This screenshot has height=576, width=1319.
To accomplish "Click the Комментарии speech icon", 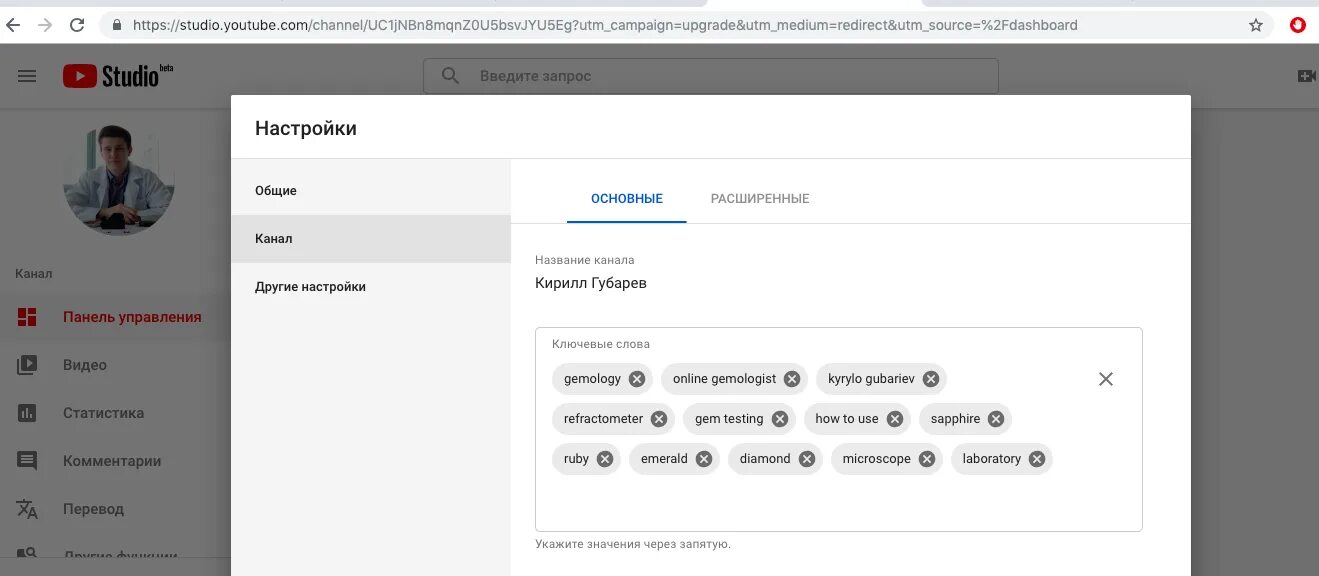I will coord(27,461).
